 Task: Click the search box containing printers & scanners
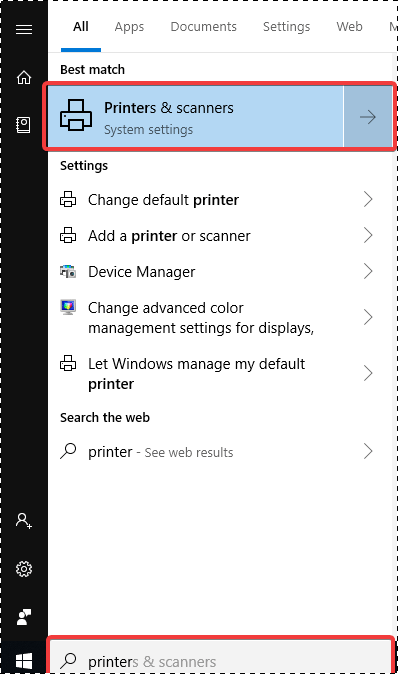point(220,656)
